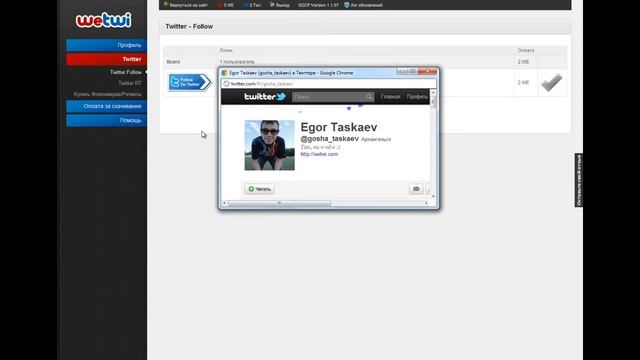
Task: Click the gray checkmark confirm icon
Action: [x=552, y=82]
